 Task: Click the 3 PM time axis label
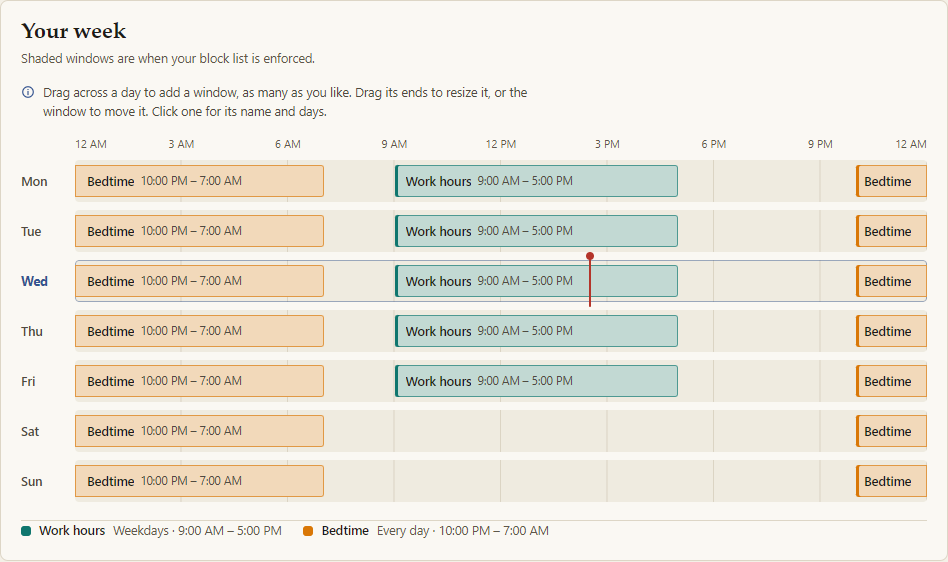click(607, 144)
